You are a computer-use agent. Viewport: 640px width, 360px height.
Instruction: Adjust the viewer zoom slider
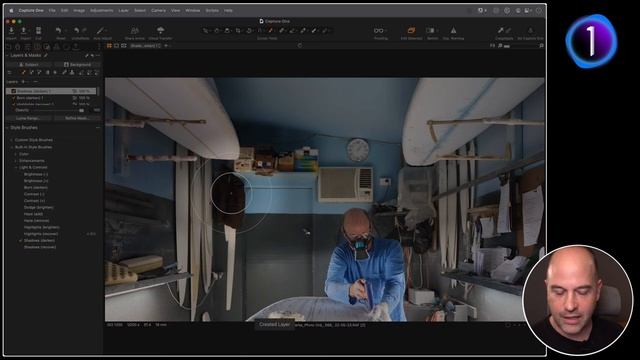point(507,46)
